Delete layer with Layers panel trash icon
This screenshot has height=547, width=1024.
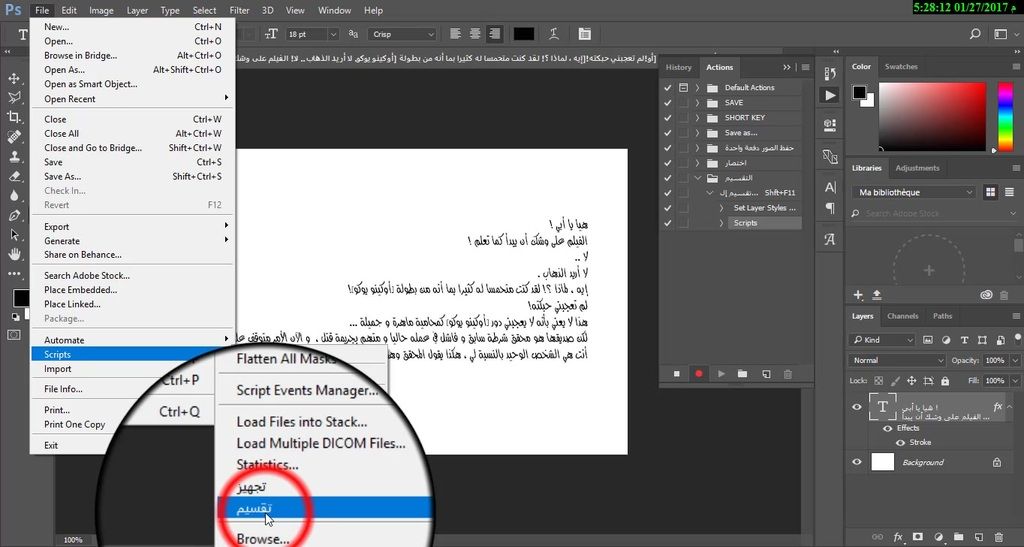[999, 537]
